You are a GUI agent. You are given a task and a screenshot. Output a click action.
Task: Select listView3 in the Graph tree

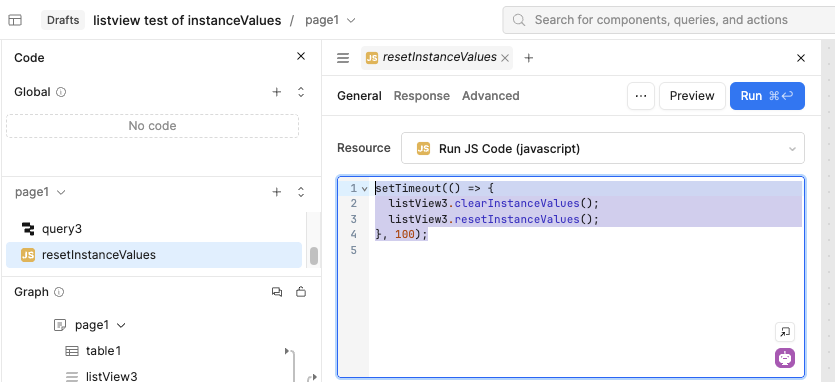(111, 376)
